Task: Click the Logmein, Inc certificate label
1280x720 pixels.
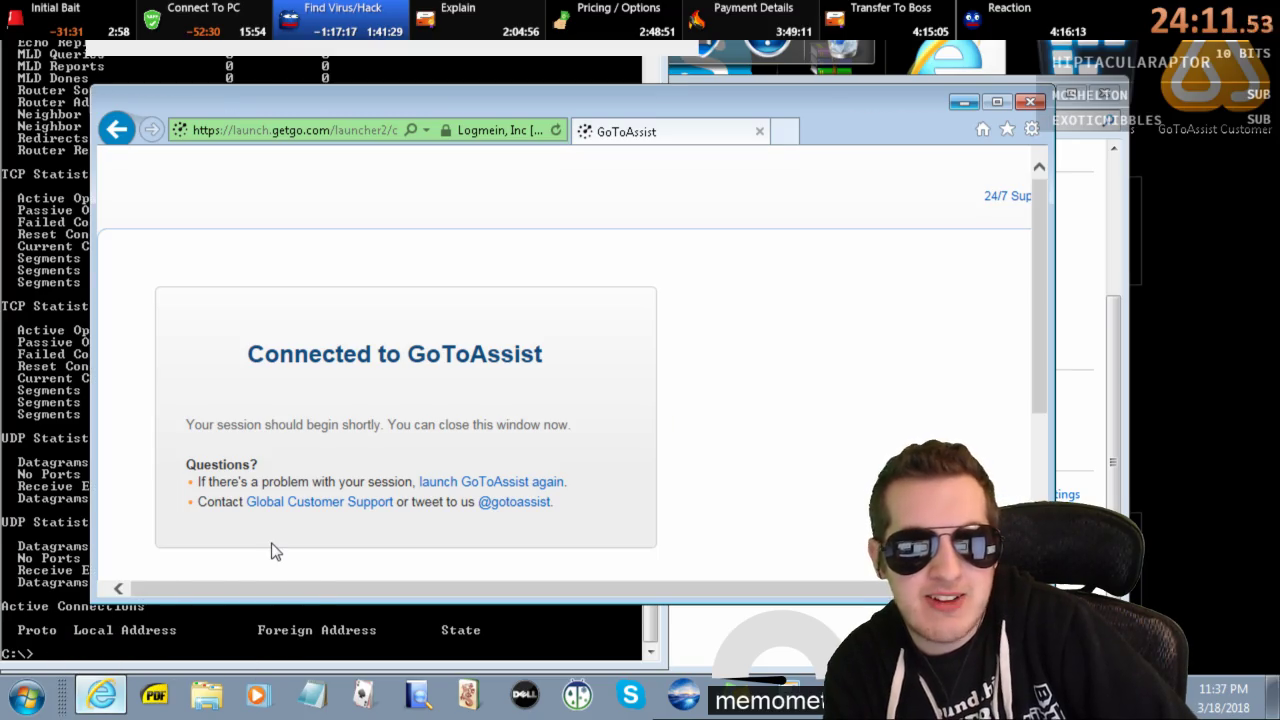Action: click(500, 130)
